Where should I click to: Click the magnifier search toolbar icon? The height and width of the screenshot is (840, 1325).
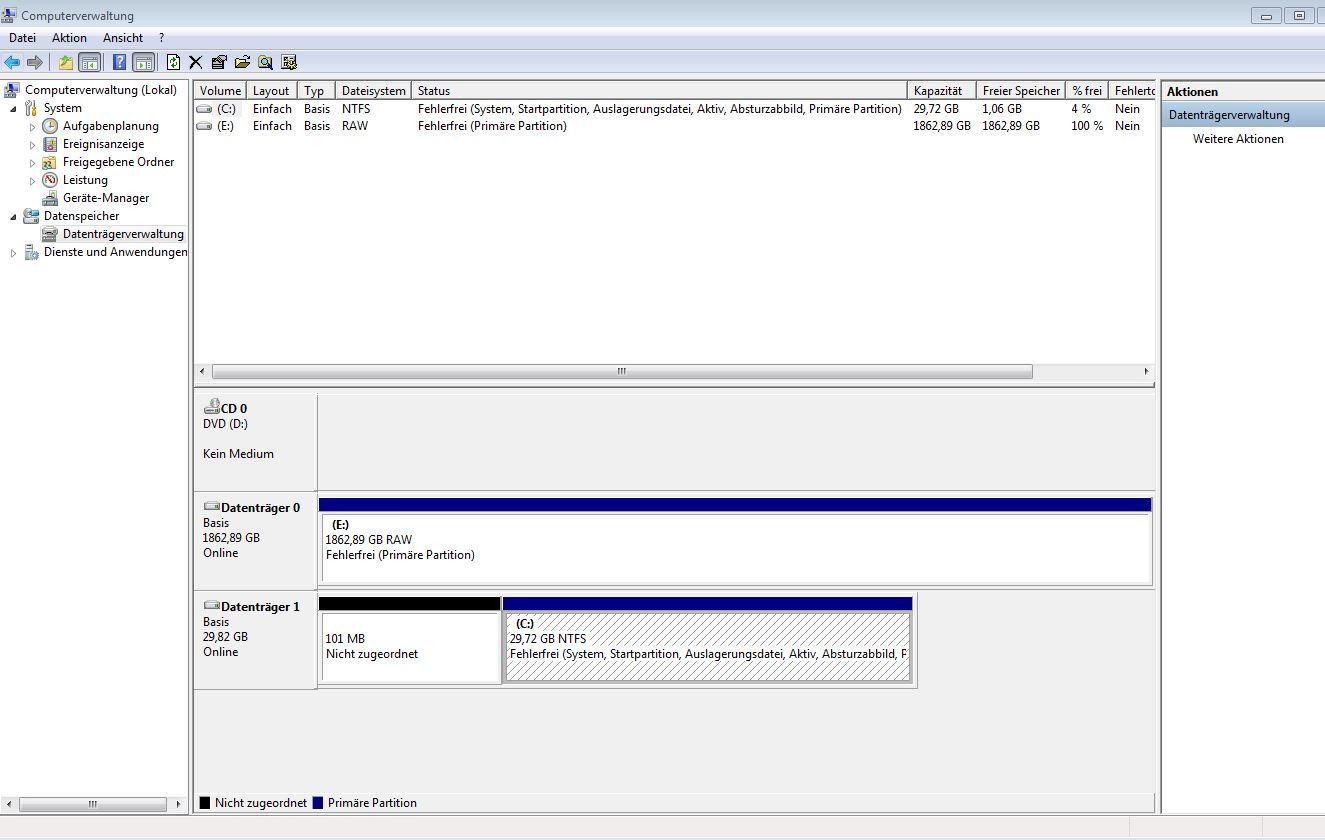pyautogui.click(x=265, y=62)
